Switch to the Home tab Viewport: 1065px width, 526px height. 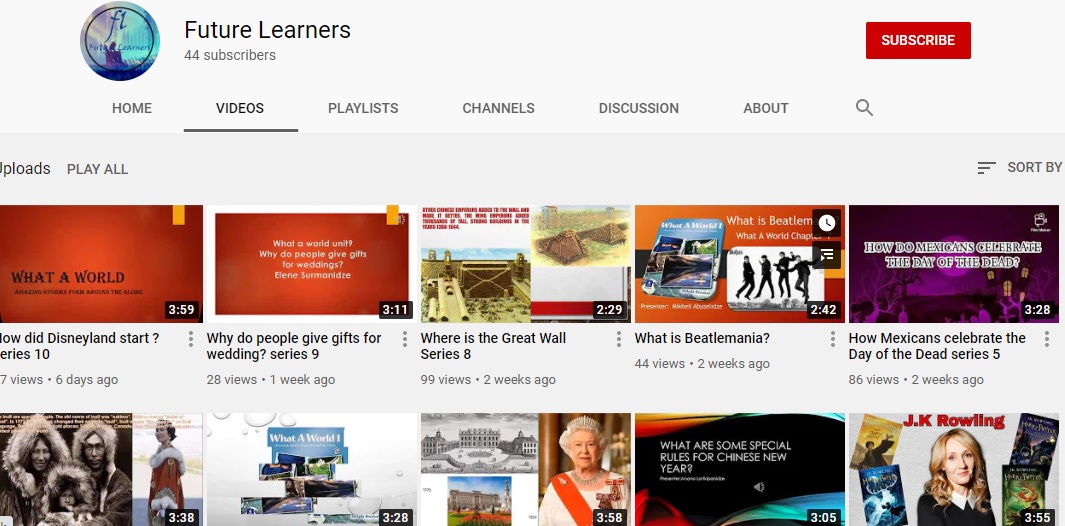[x=132, y=108]
